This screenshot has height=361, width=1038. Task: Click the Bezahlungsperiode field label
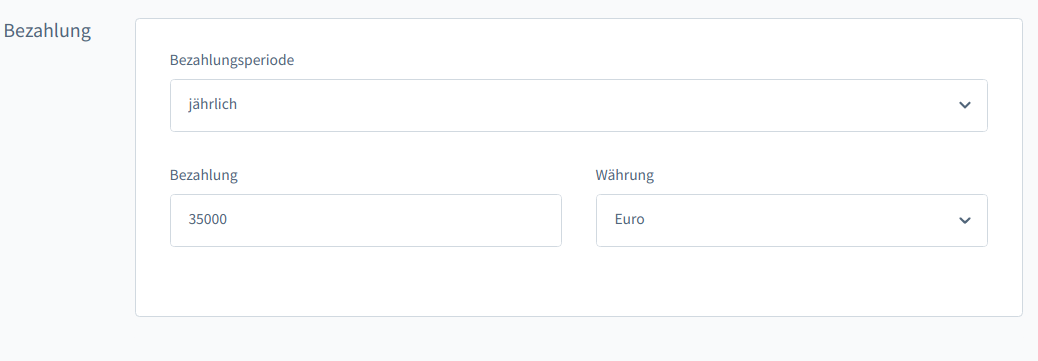(x=232, y=60)
